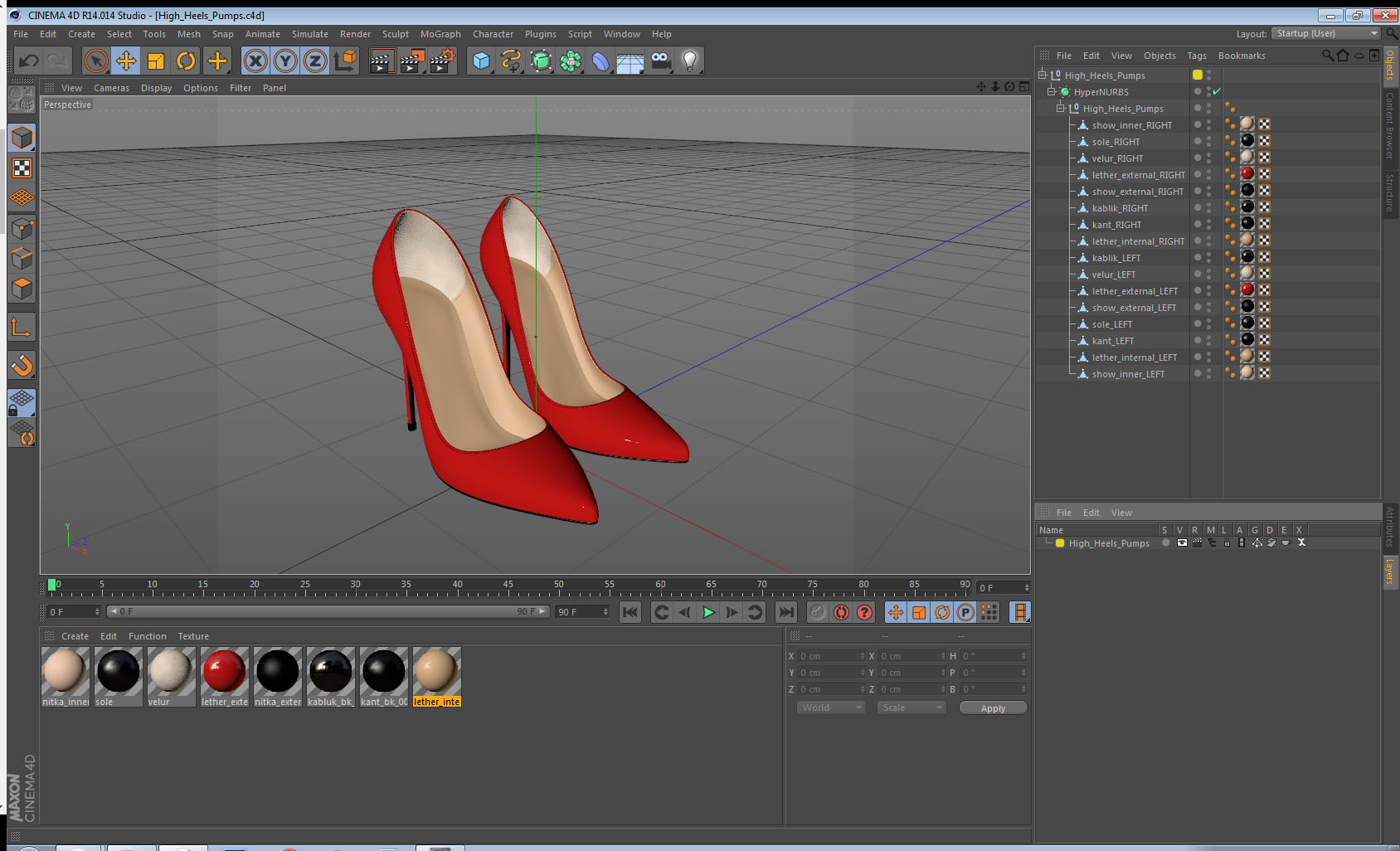
Task: Open the Mesh menu
Action: (189, 34)
